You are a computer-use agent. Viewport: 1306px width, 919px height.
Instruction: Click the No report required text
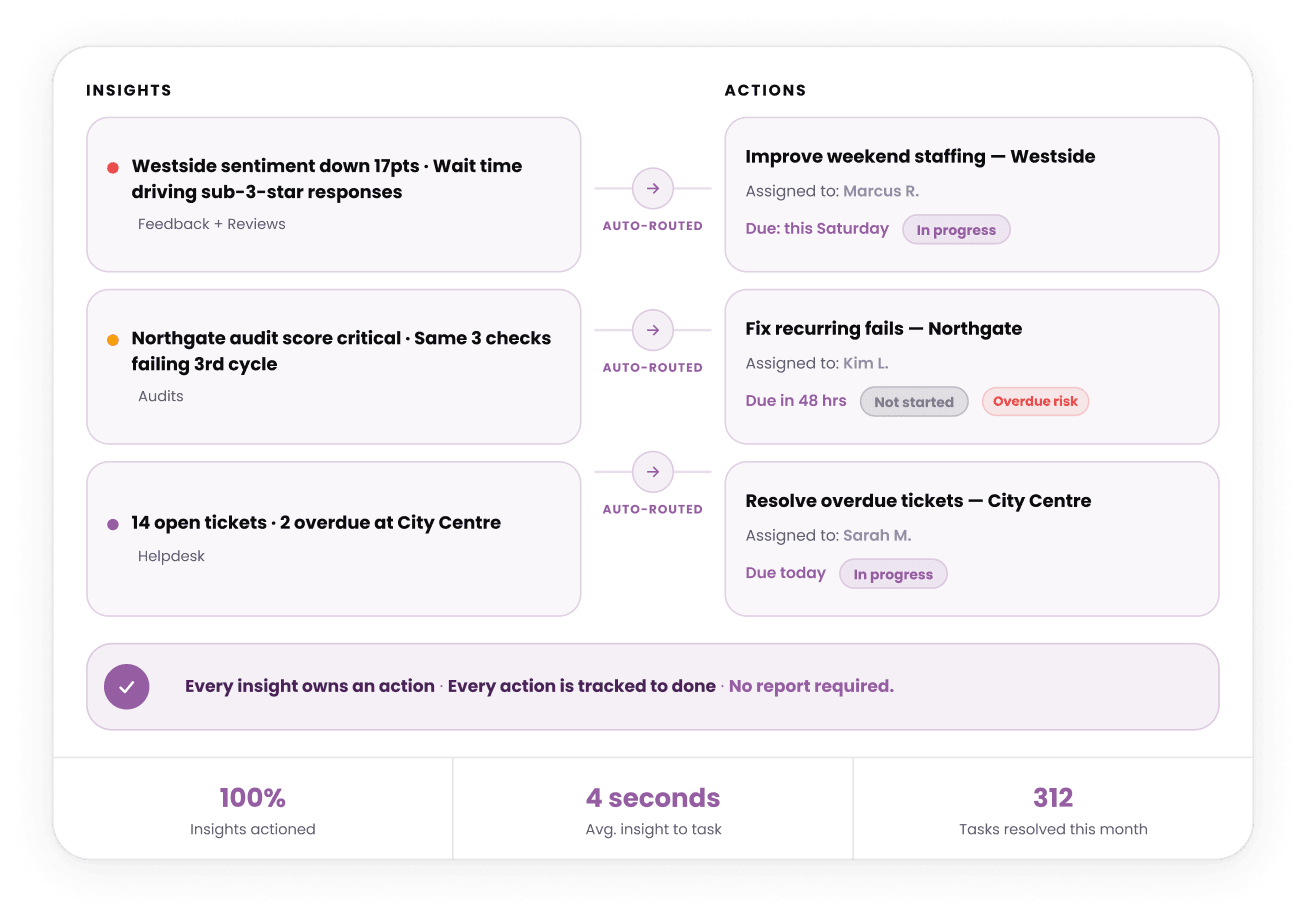pos(811,687)
